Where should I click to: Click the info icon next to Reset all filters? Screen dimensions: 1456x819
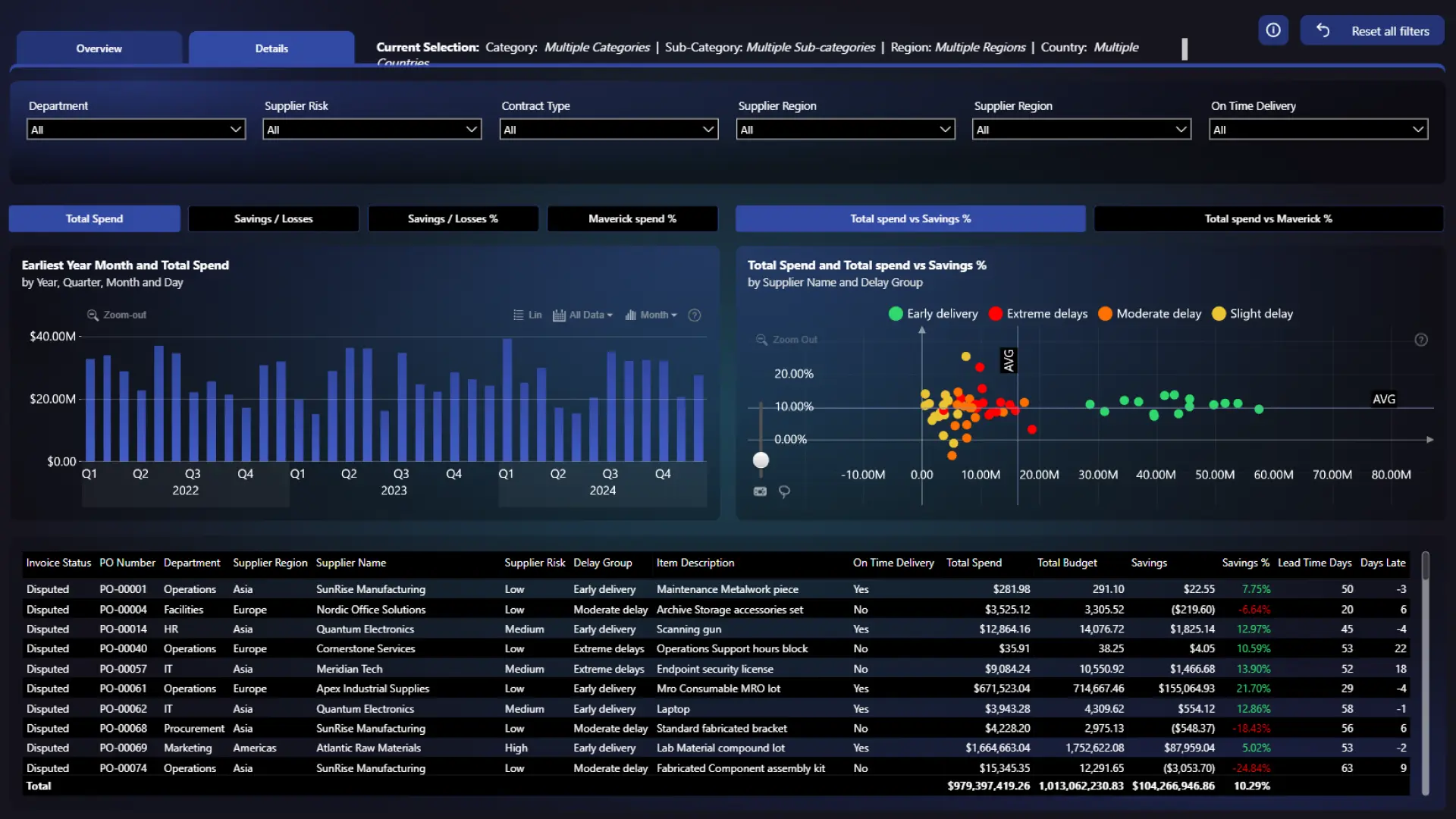[1273, 30]
